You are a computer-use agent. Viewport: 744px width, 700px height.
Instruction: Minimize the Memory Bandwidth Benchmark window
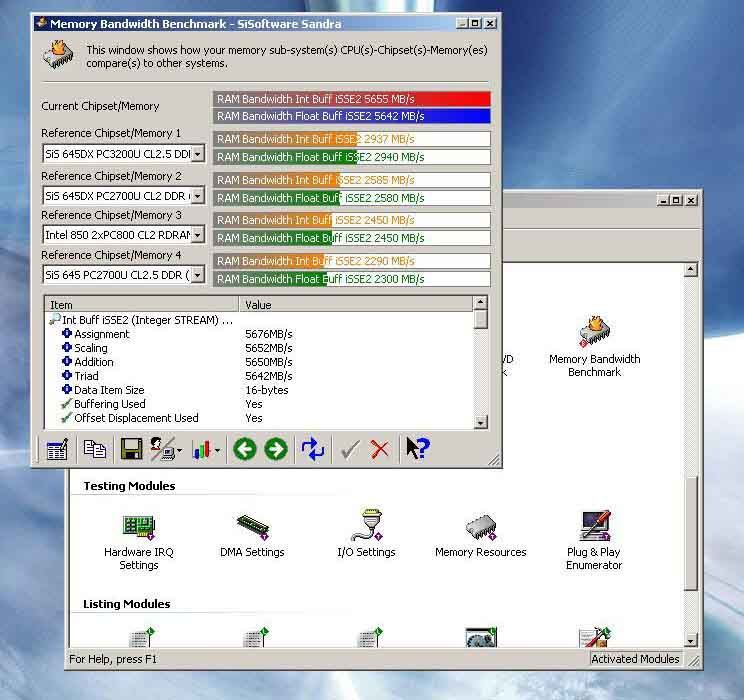(x=462, y=23)
